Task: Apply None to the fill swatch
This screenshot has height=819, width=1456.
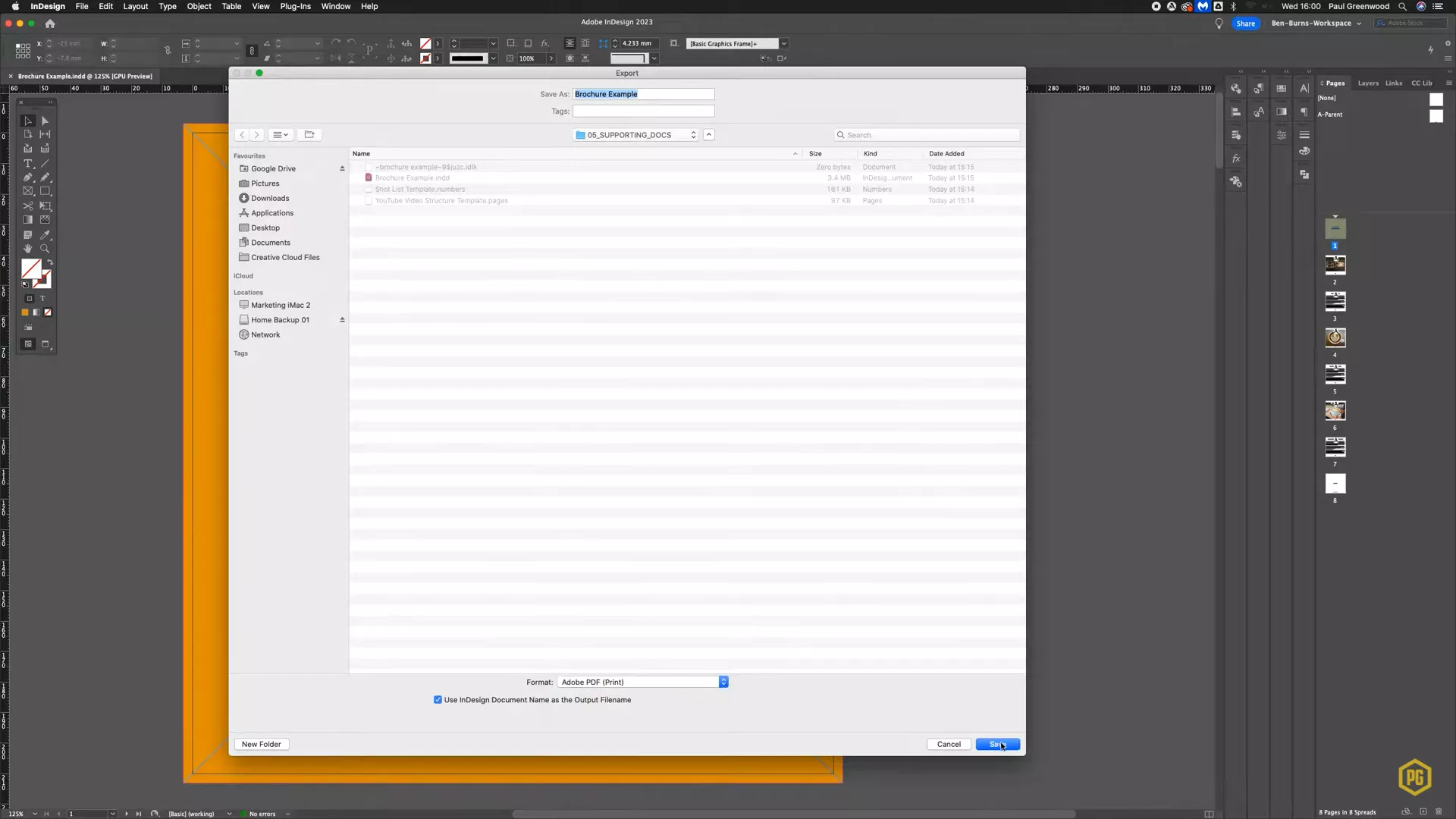Action: coord(48,312)
